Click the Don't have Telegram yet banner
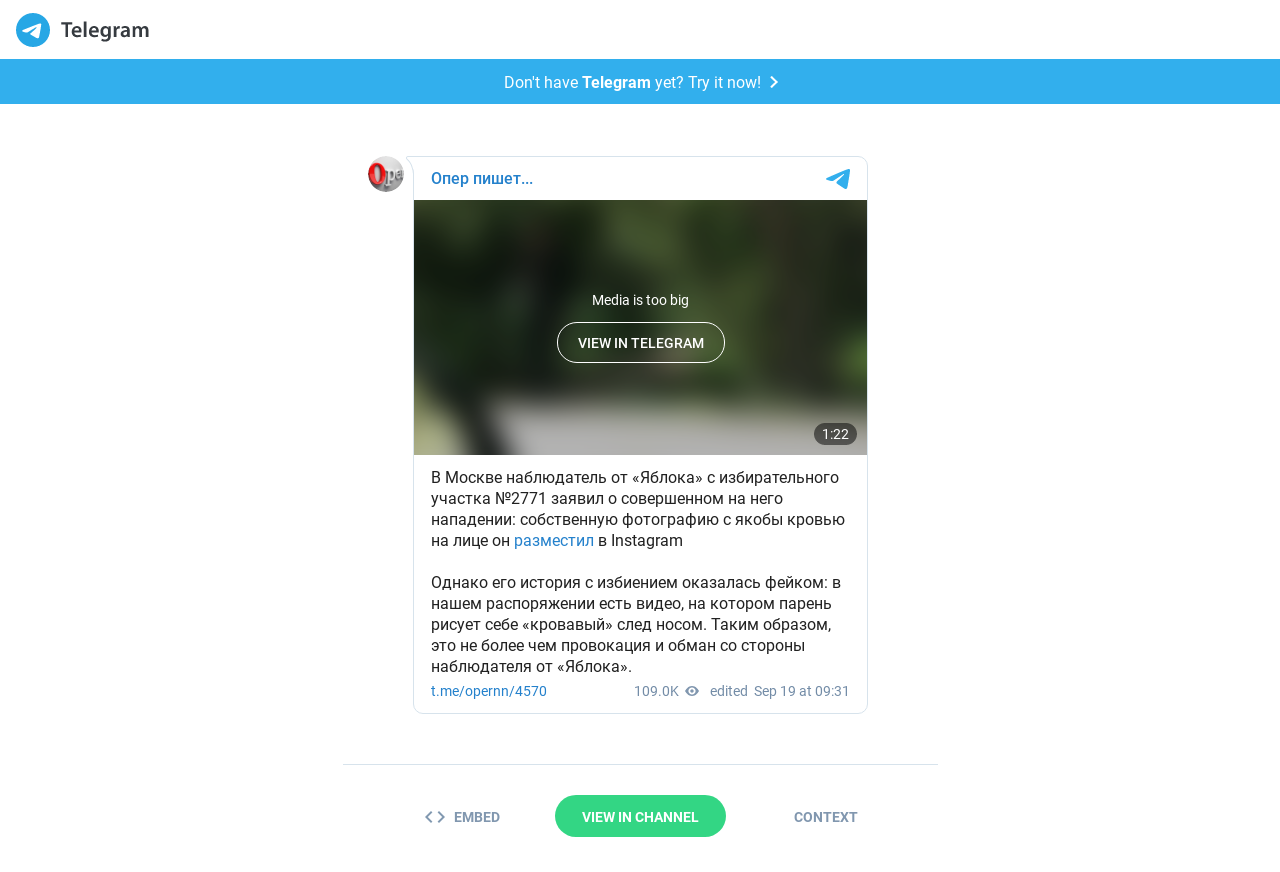The width and height of the screenshot is (1280, 872). coord(640,82)
